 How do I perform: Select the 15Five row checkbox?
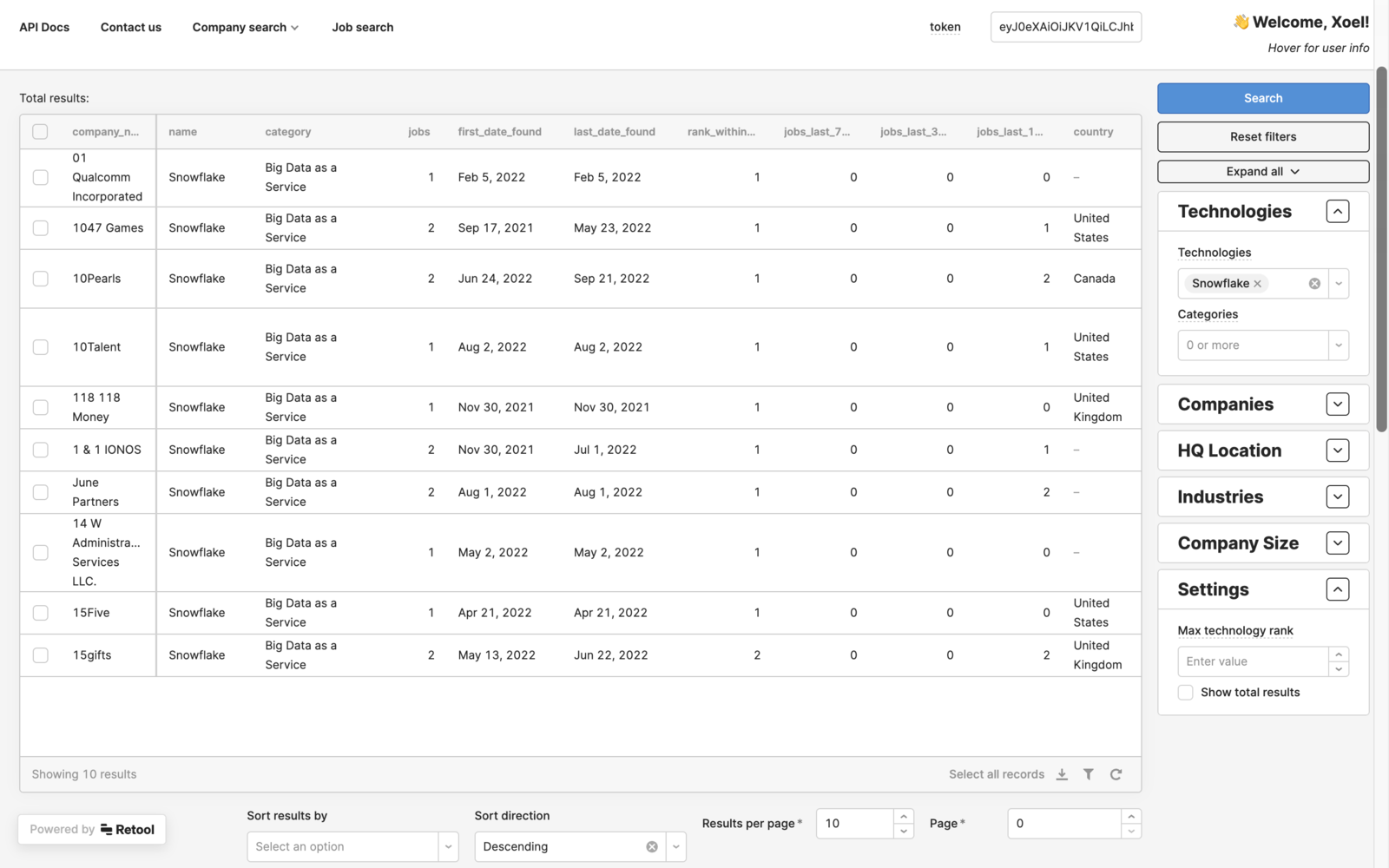[x=40, y=613]
